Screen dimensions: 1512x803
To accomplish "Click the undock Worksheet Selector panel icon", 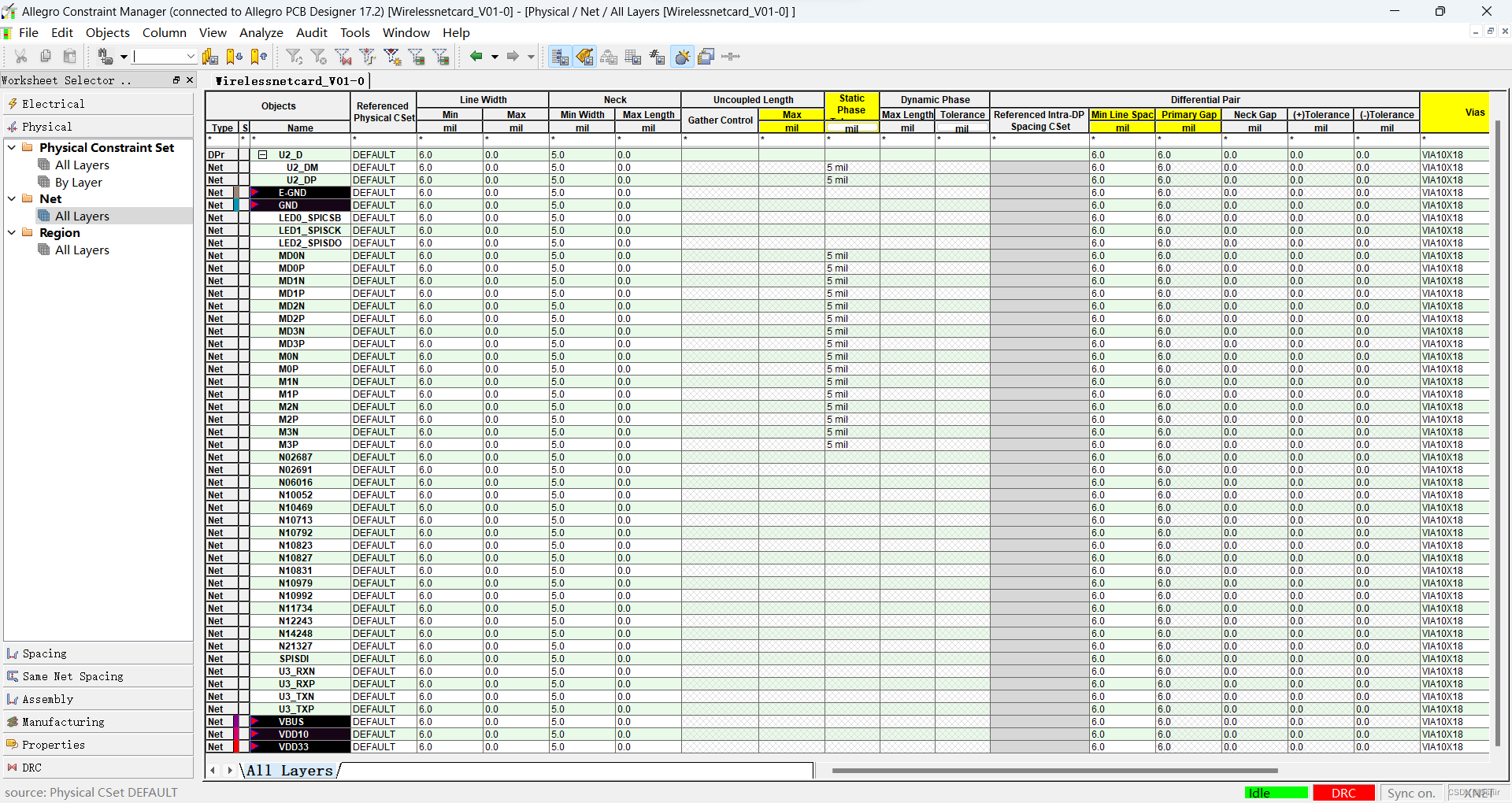I will [176, 80].
